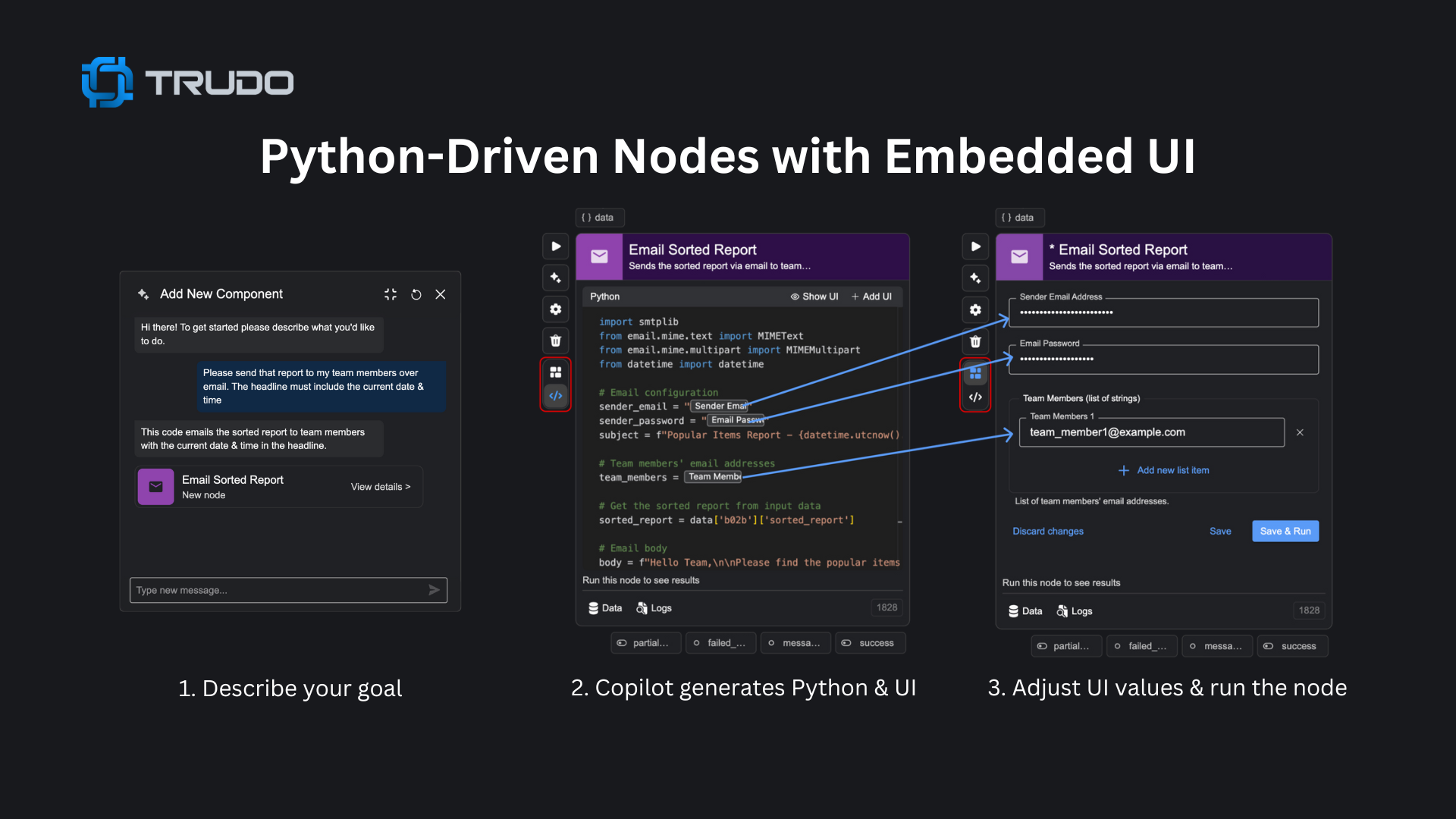Open Data tab on right node

coord(1025,611)
